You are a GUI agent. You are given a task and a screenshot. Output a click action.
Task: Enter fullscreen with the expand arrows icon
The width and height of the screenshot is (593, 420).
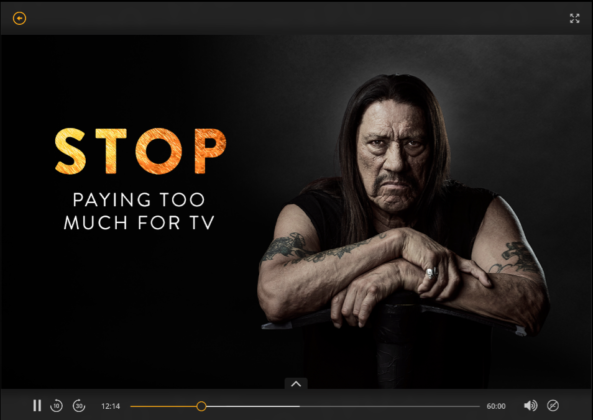click(574, 18)
